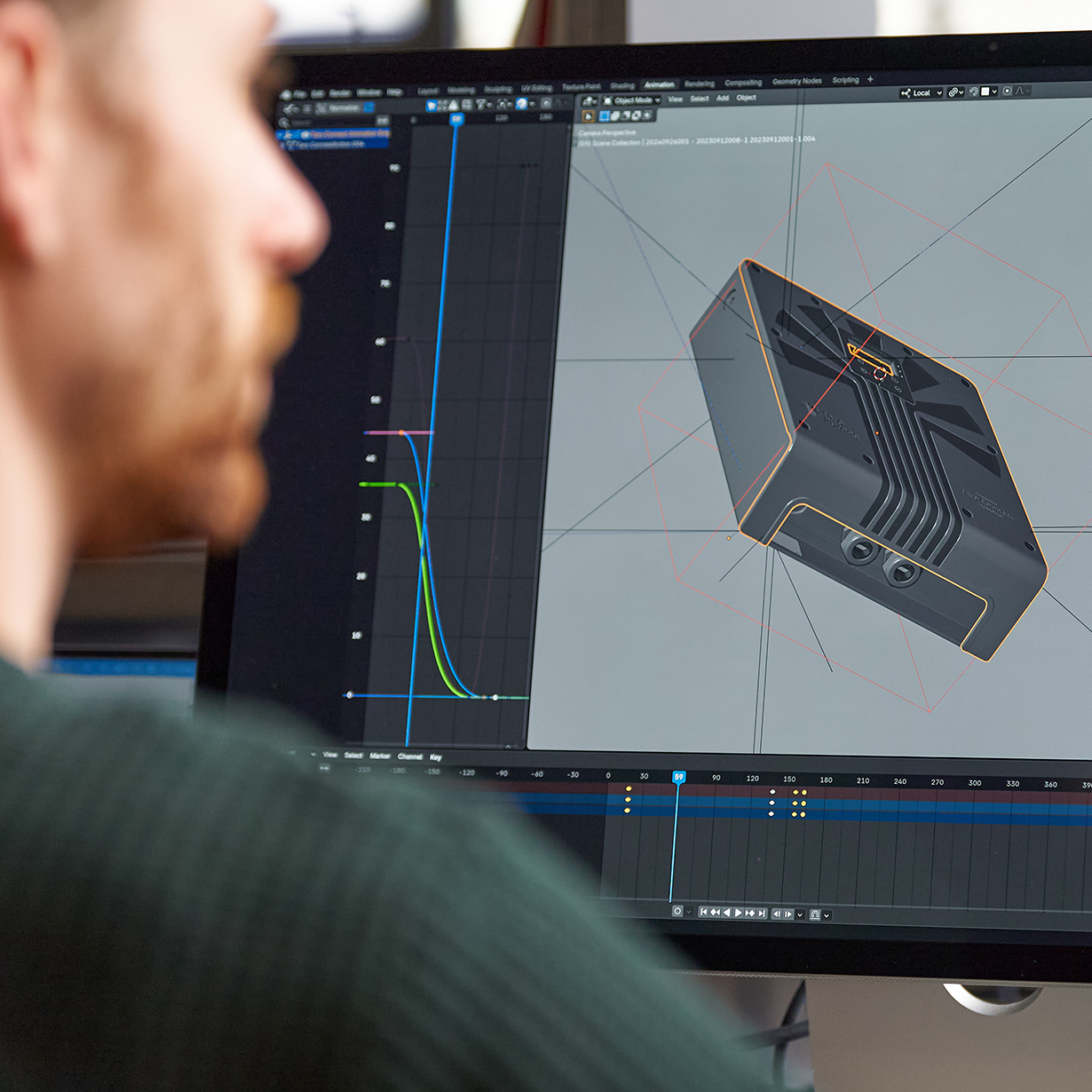Open the 3D viewport Select menu

coord(700,99)
